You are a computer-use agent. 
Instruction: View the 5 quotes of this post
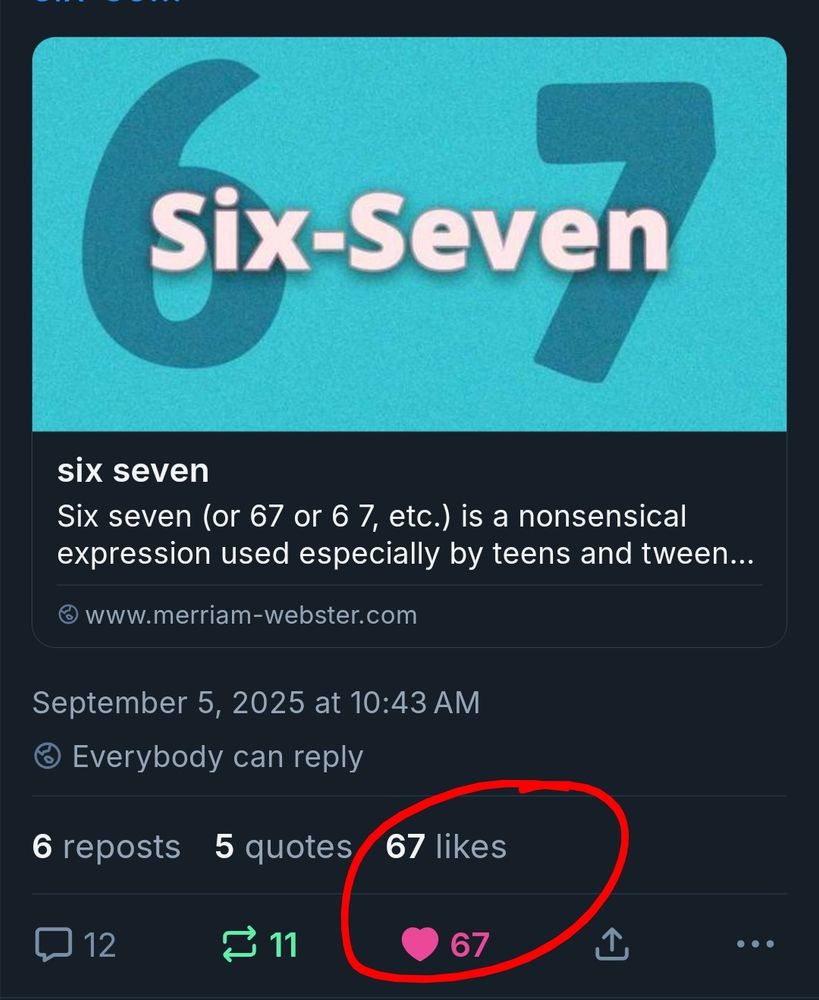[x=281, y=846]
